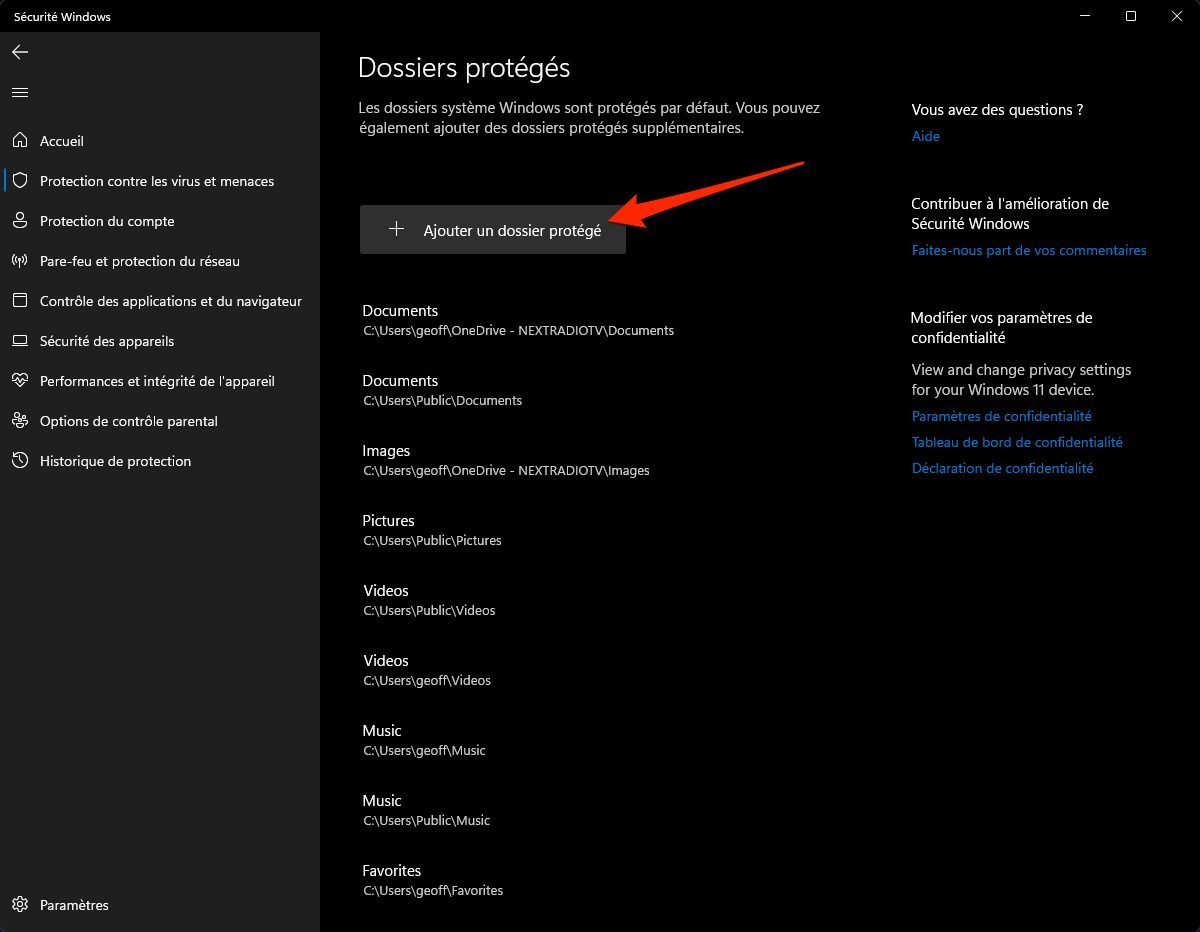
Task: Click the family icon for parental controls
Action: [19, 421]
